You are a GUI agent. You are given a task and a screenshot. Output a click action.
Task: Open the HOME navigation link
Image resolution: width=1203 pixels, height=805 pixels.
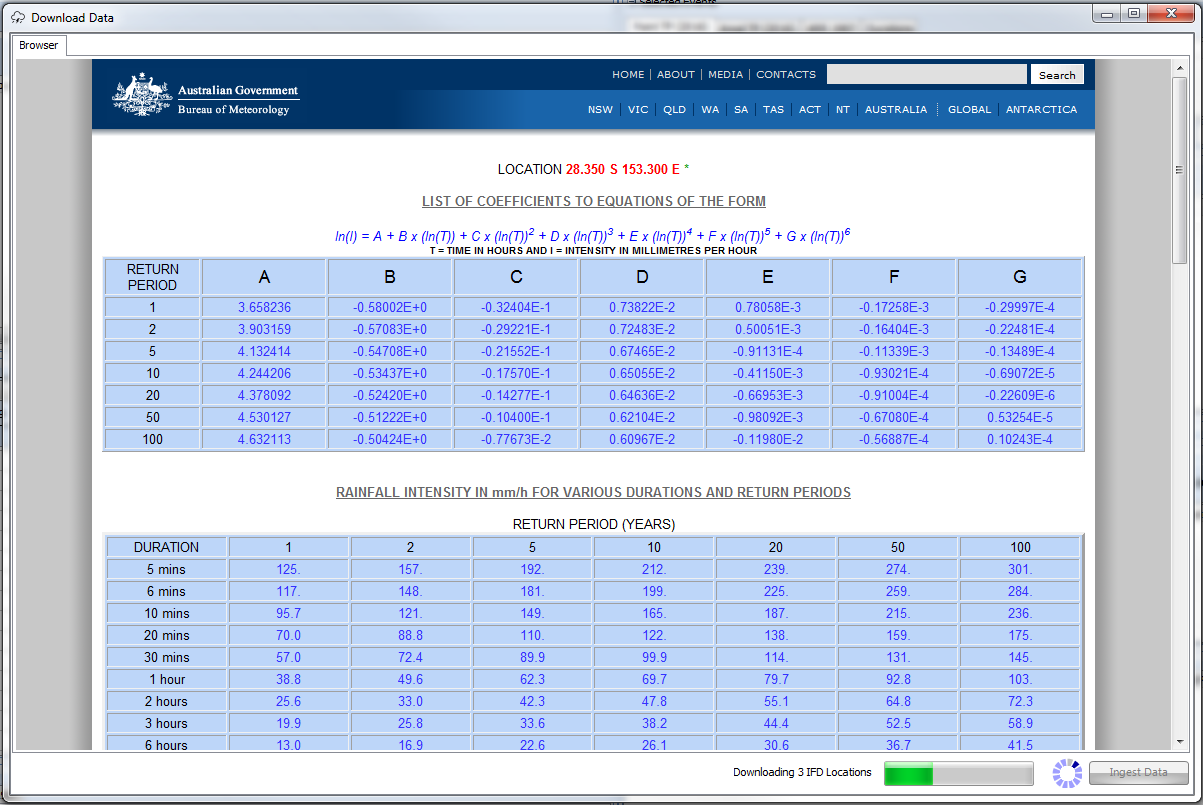(628, 75)
